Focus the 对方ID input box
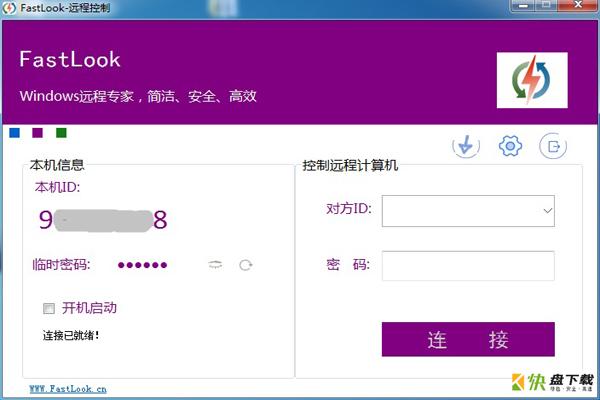 (x=468, y=211)
